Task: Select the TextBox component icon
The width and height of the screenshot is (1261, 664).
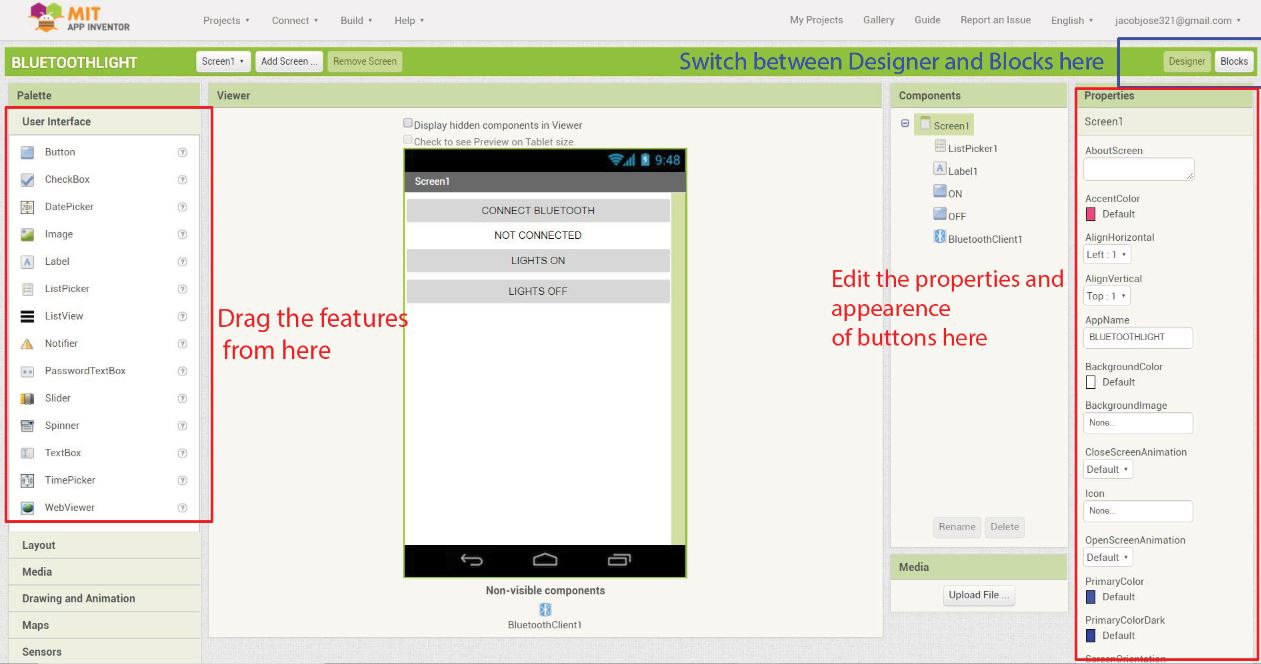Action: tap(27, 453)
